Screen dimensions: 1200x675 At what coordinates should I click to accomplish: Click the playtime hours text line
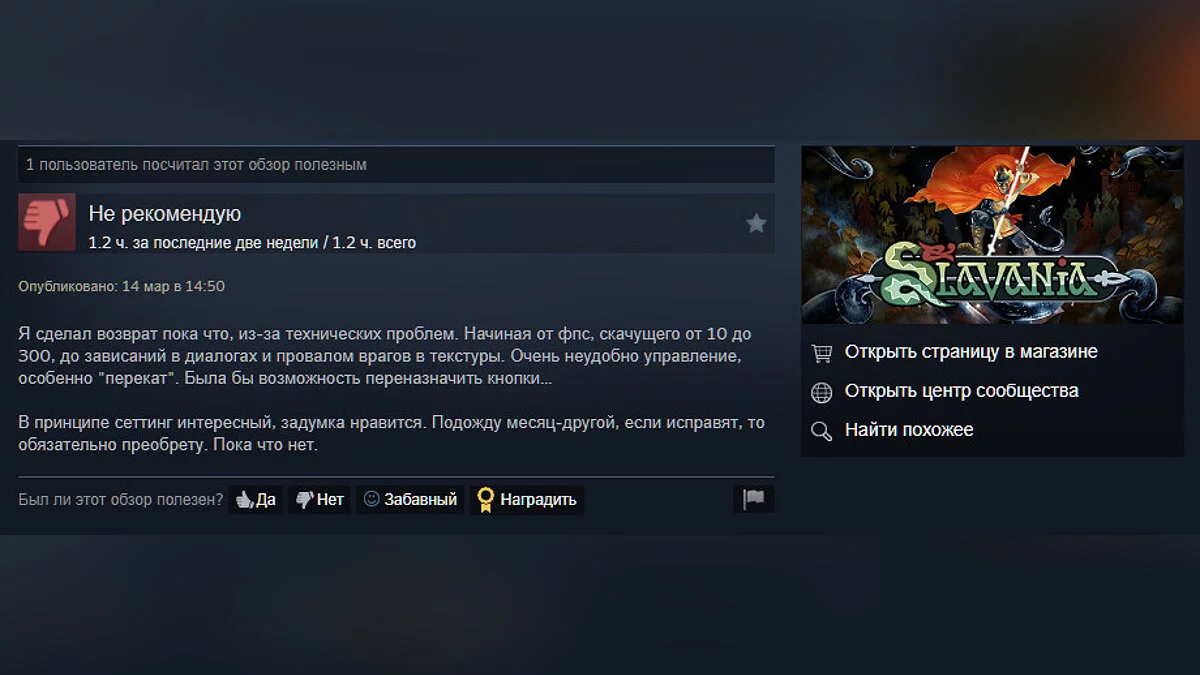tap(252, 243)
